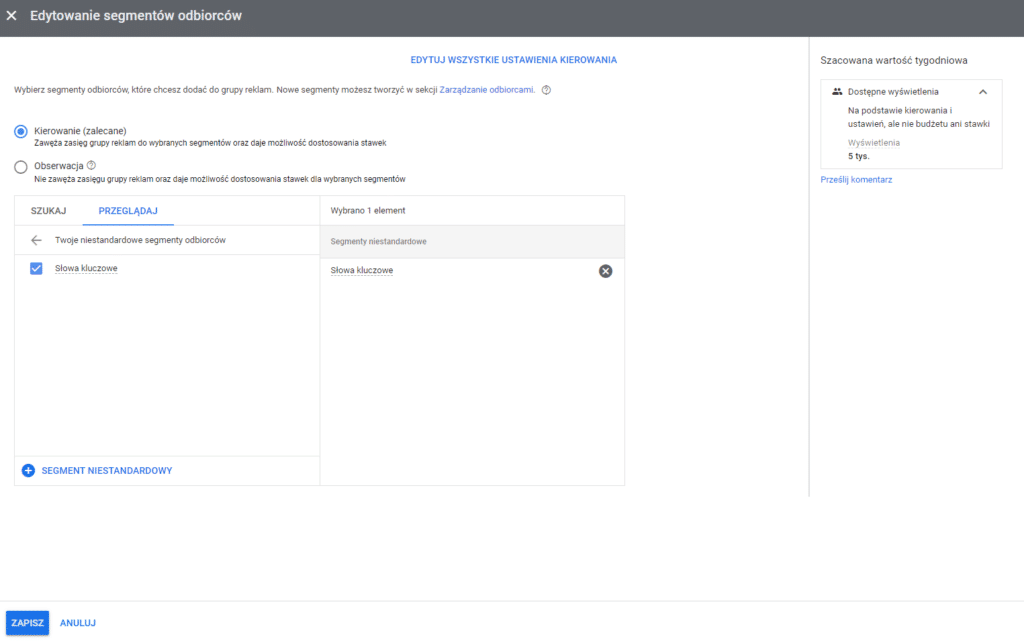
Task: Click the help icon next to Zarządzanie odbiorcami
Action: [x=547, y=90]
